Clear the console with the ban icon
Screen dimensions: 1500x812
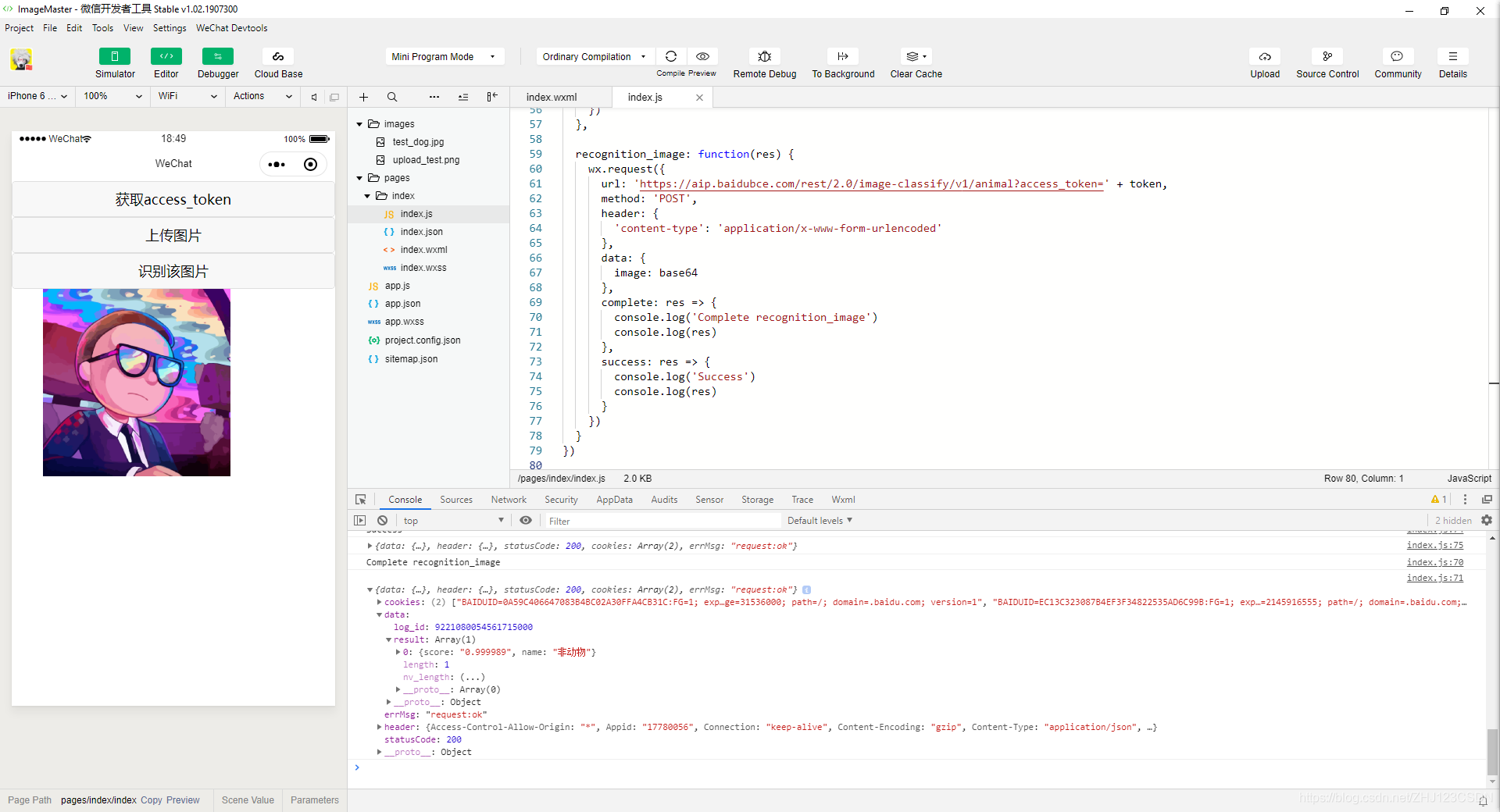click(x=382, y=521)
